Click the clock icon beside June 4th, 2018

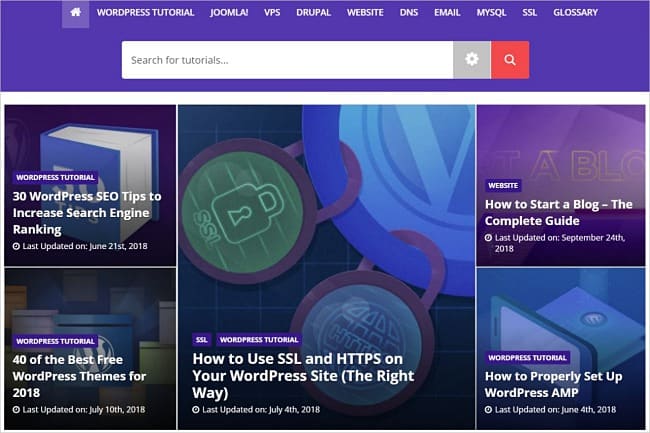click(x=488, y=410)
